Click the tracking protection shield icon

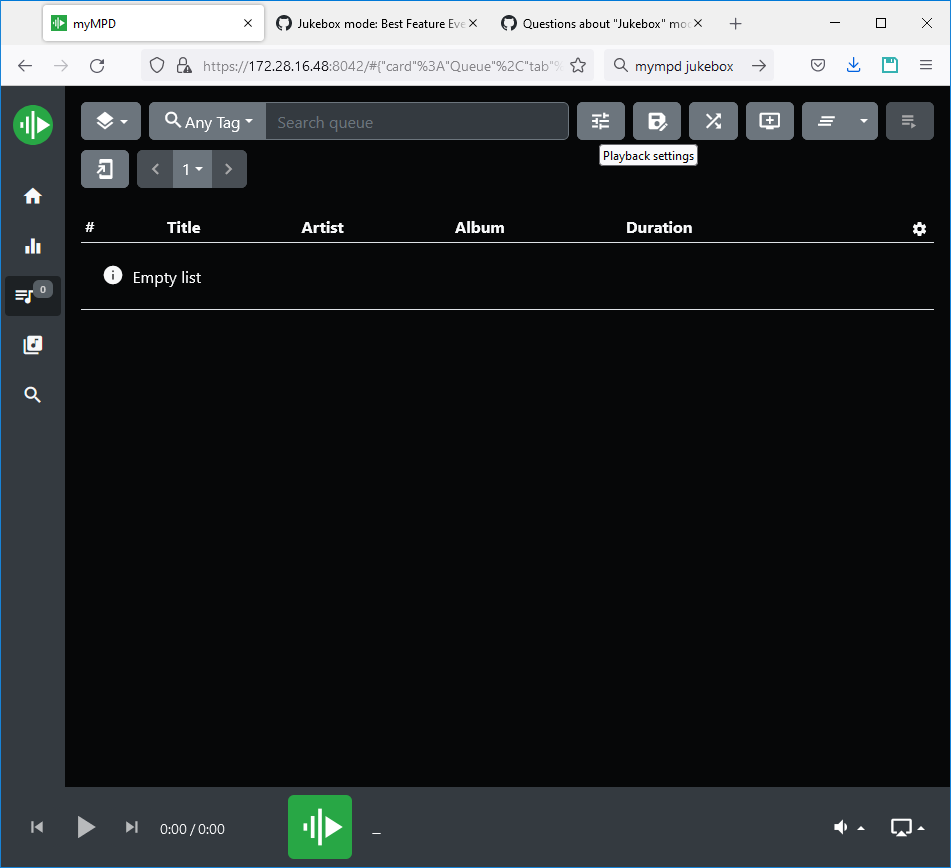tap(157, 65)
